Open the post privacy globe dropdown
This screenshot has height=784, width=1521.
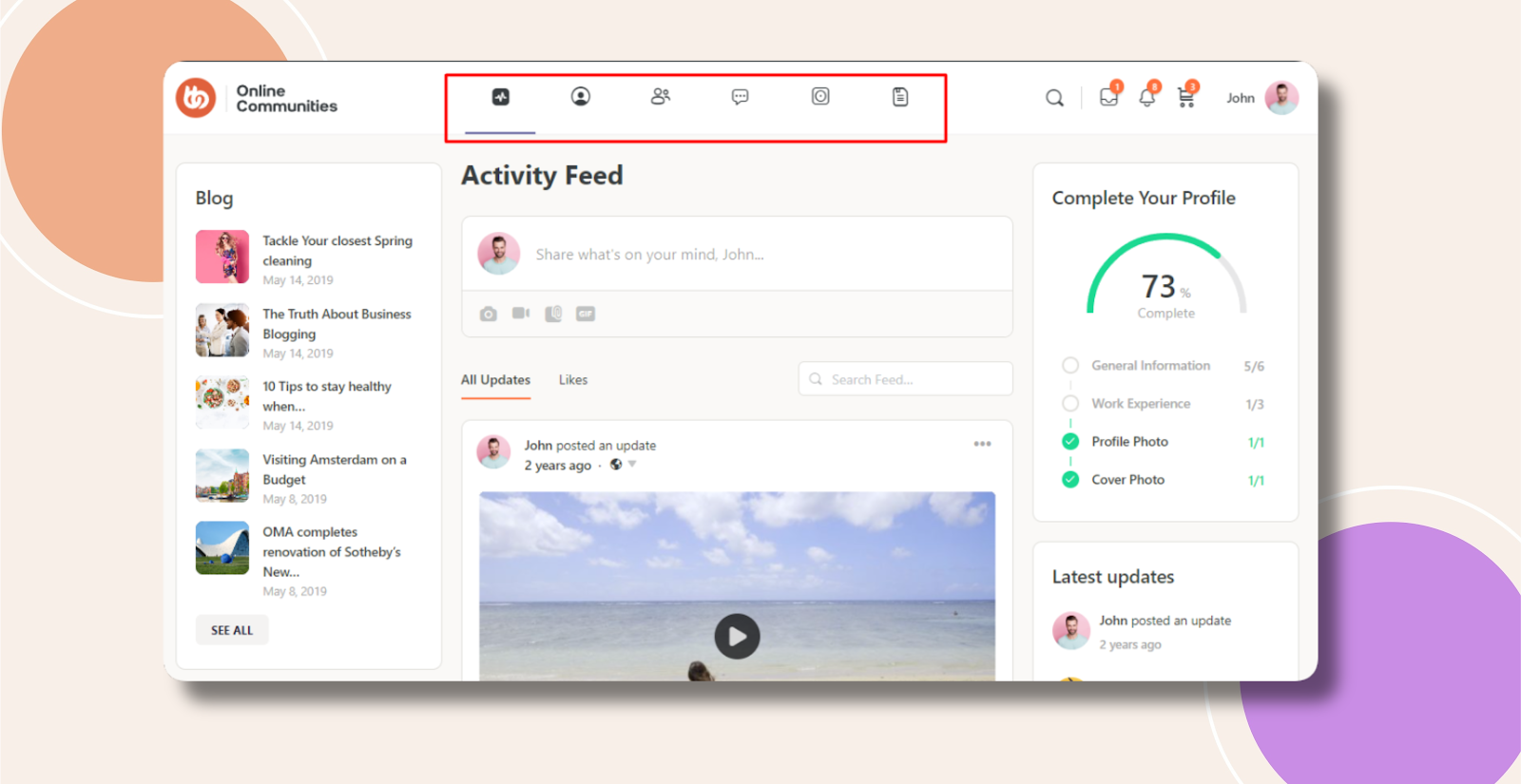[623, 465]
